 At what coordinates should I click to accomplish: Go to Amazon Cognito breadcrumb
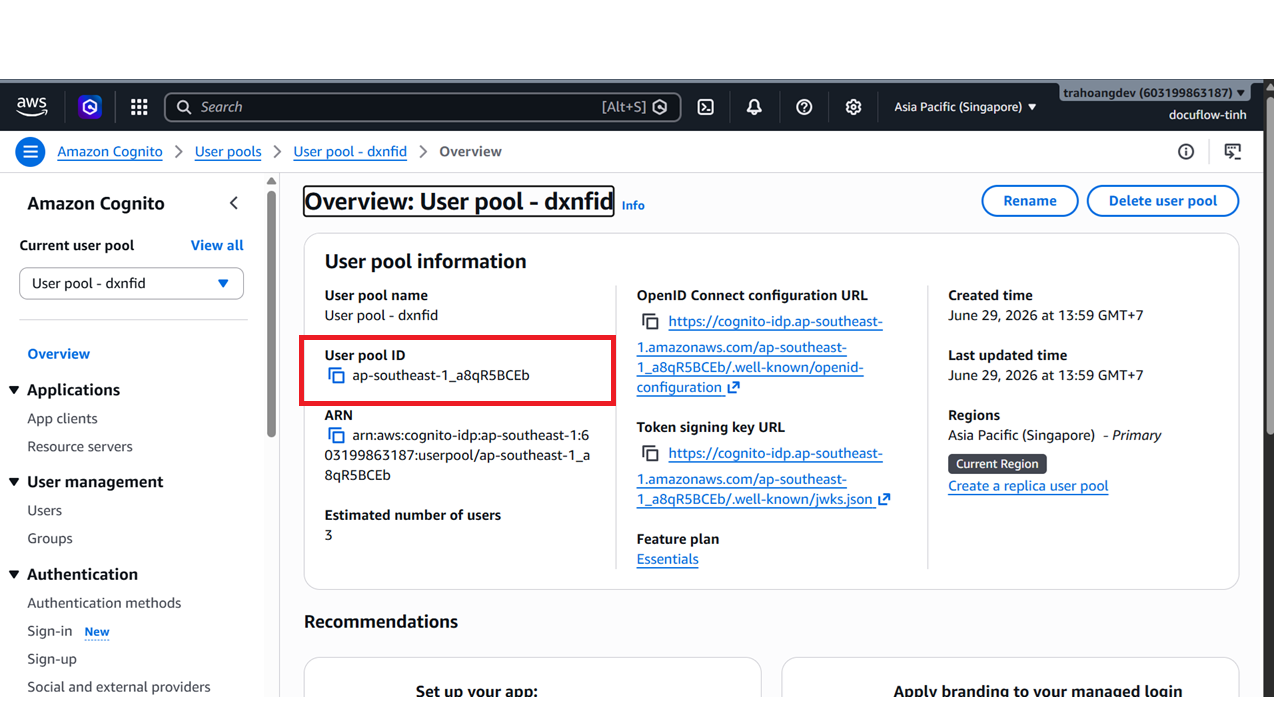(110, 152)
